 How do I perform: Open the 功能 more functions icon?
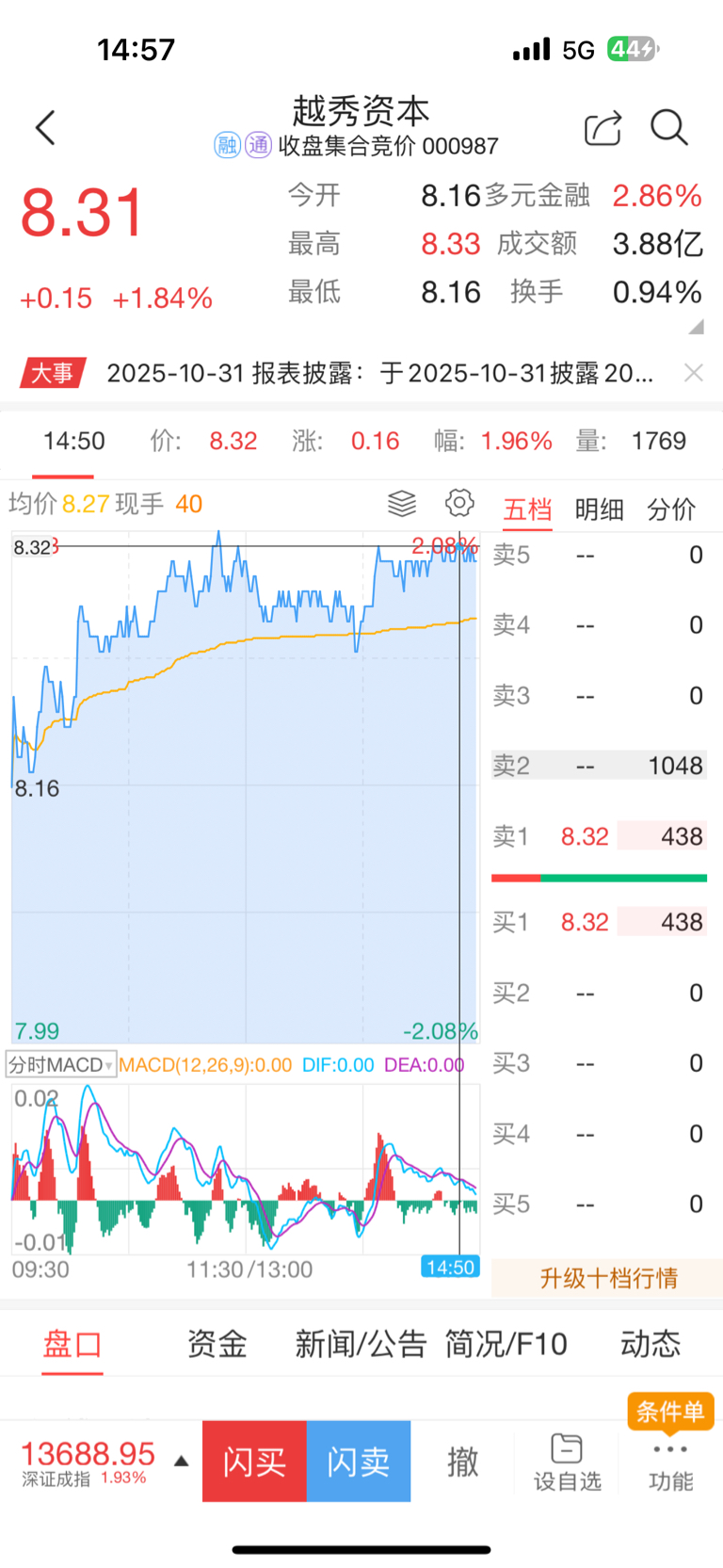tap(670, 1465)
